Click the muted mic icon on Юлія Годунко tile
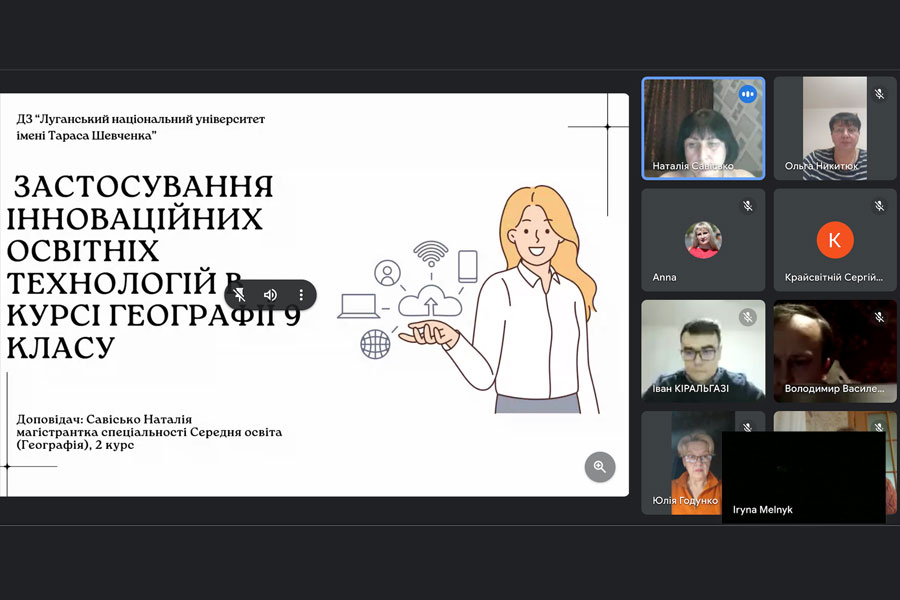Screen dimensions: 900x600 point(747,427)
